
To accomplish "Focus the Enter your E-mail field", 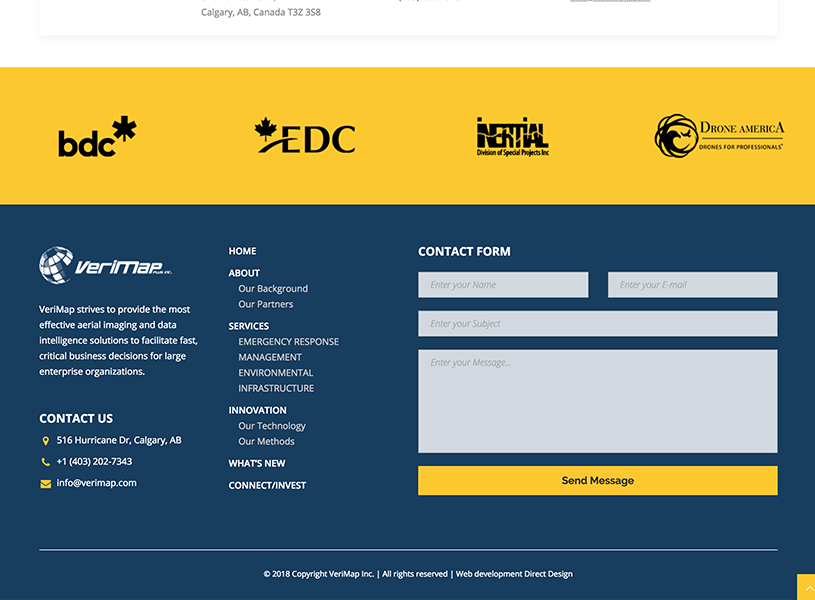I will 693,284.
